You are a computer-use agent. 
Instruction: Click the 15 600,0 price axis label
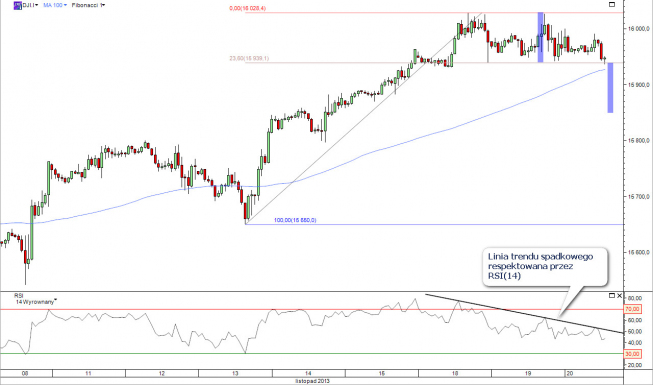click(x=638, y=252)
